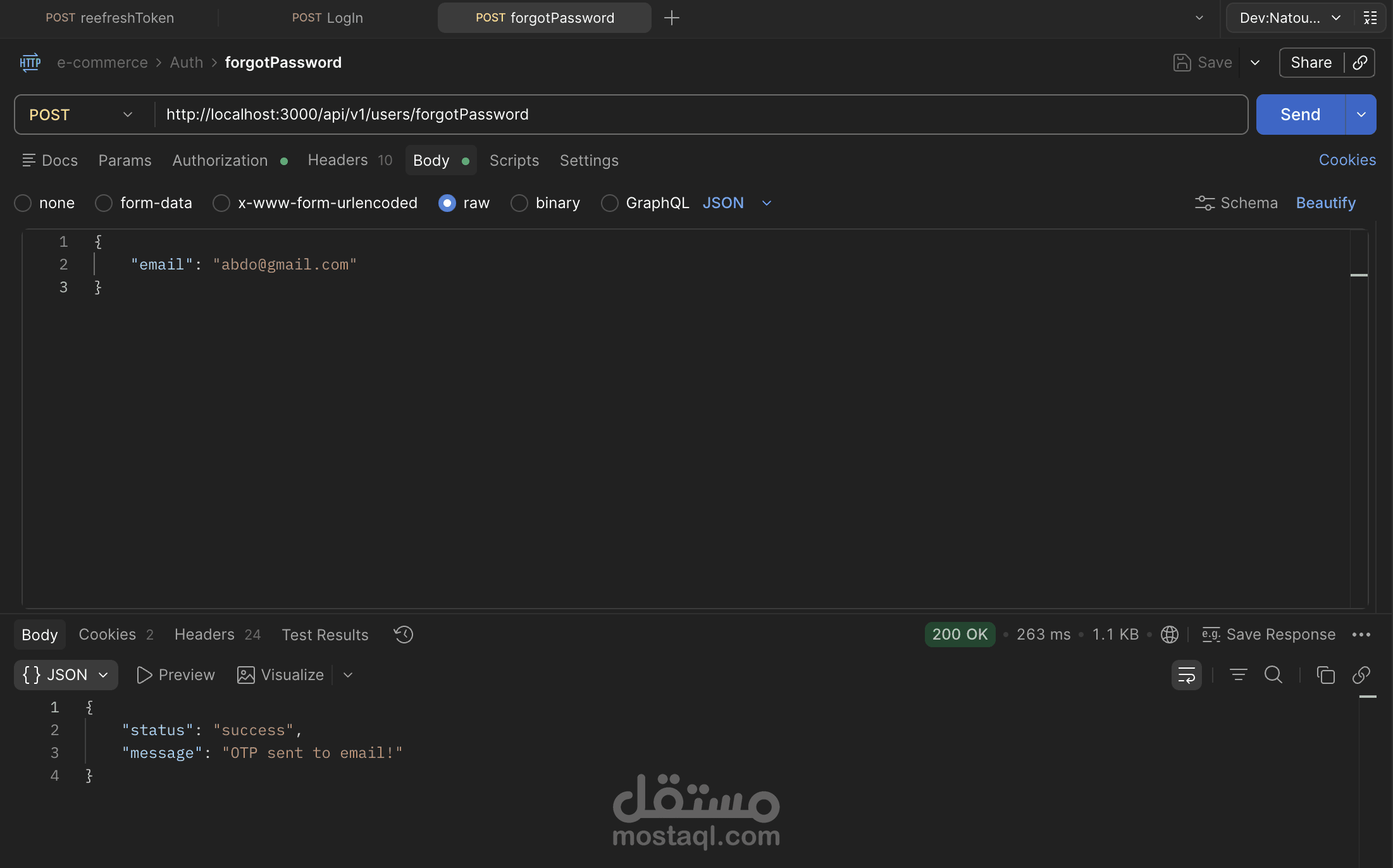Click the search icon in the response toolbar
The image size is (1393, 868).
pyautogui.click(x=1273, y=675)
